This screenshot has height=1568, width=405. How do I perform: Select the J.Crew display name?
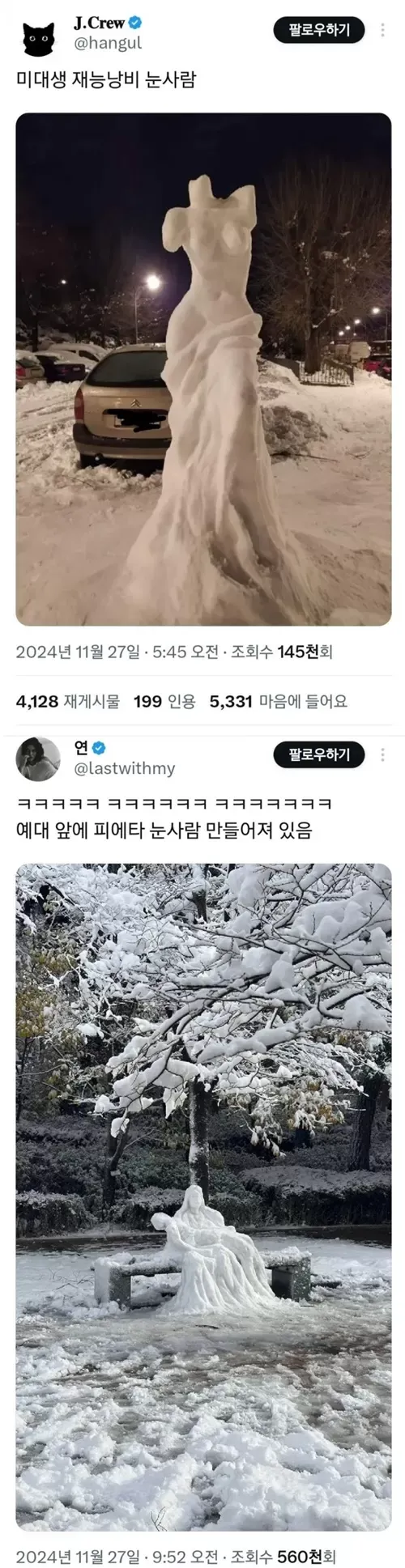click(x=99, y=24)
